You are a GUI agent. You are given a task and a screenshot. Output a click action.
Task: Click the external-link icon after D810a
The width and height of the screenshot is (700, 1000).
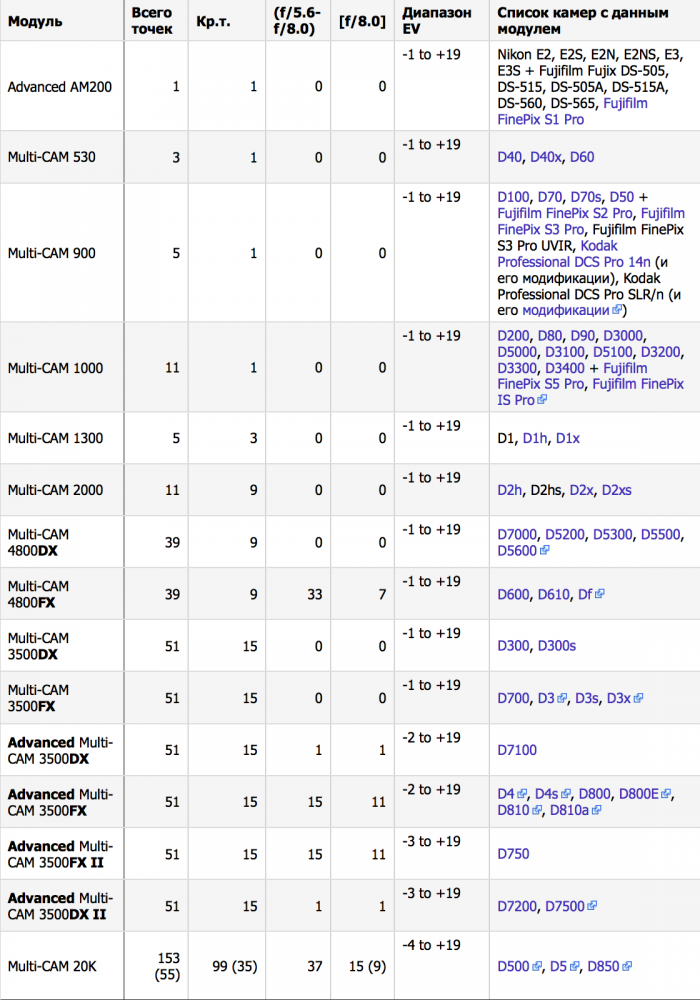[x=596, y=810]
